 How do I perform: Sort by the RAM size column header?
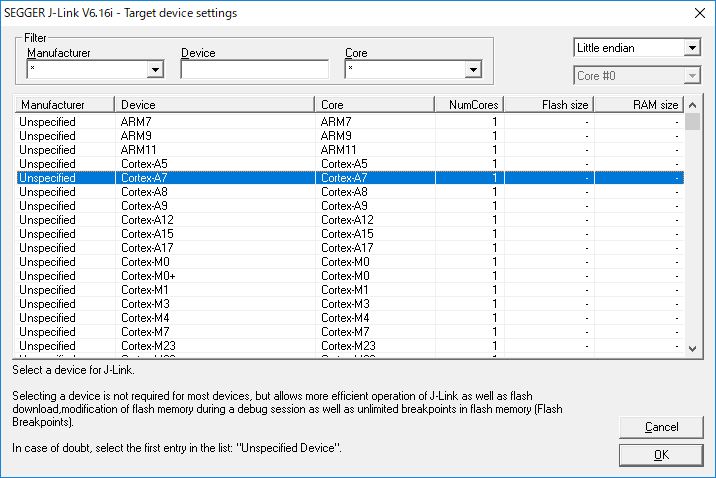point(639,105)
